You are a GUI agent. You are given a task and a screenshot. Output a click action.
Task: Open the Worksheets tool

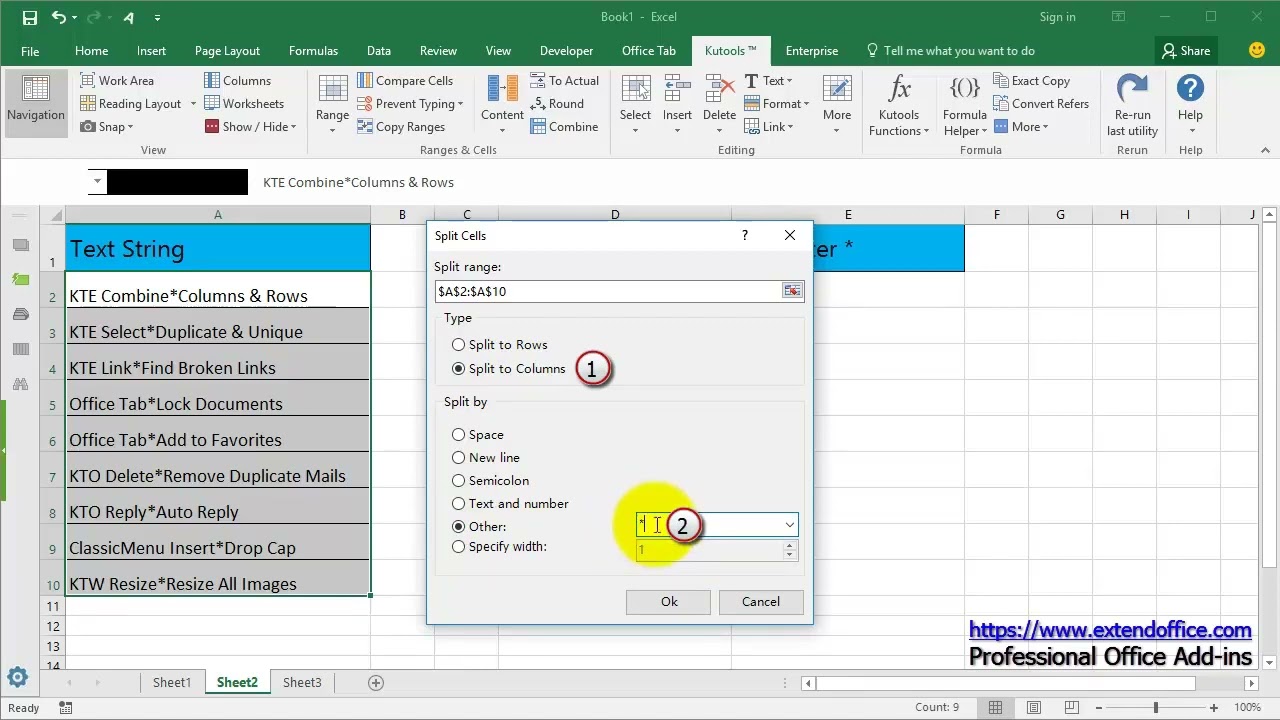(x=244, y=104)
